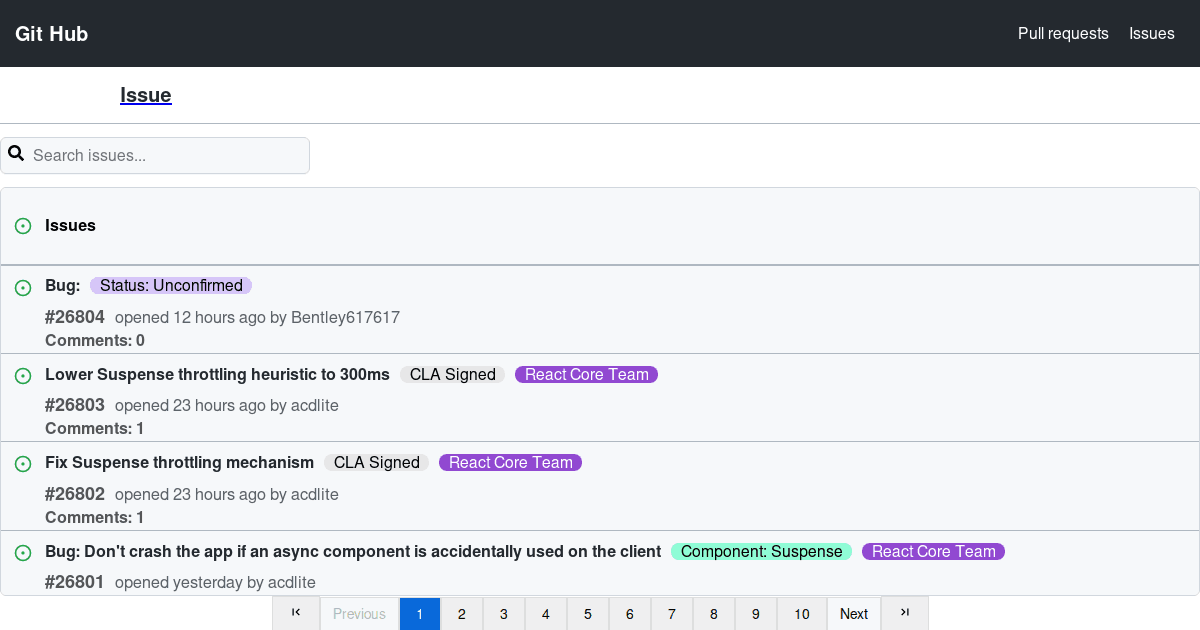Screen dimensions: 1200x630
Task: Click 'Comments: 1' under issue #26803
Action: [x=95, y=428]
